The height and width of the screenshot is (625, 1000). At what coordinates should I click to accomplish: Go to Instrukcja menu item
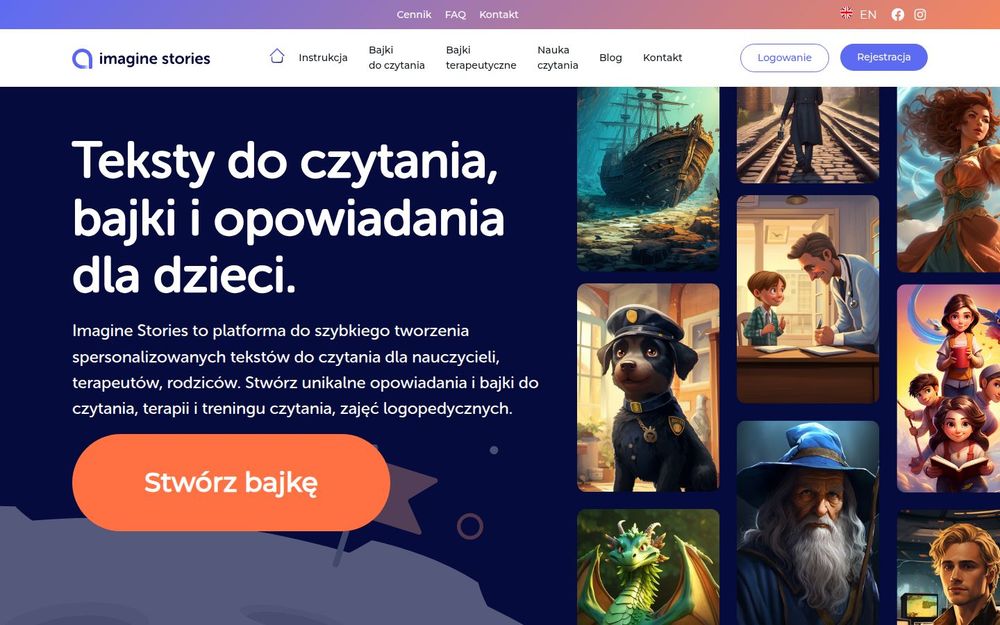pyautogui.click(x=323, y=57)
